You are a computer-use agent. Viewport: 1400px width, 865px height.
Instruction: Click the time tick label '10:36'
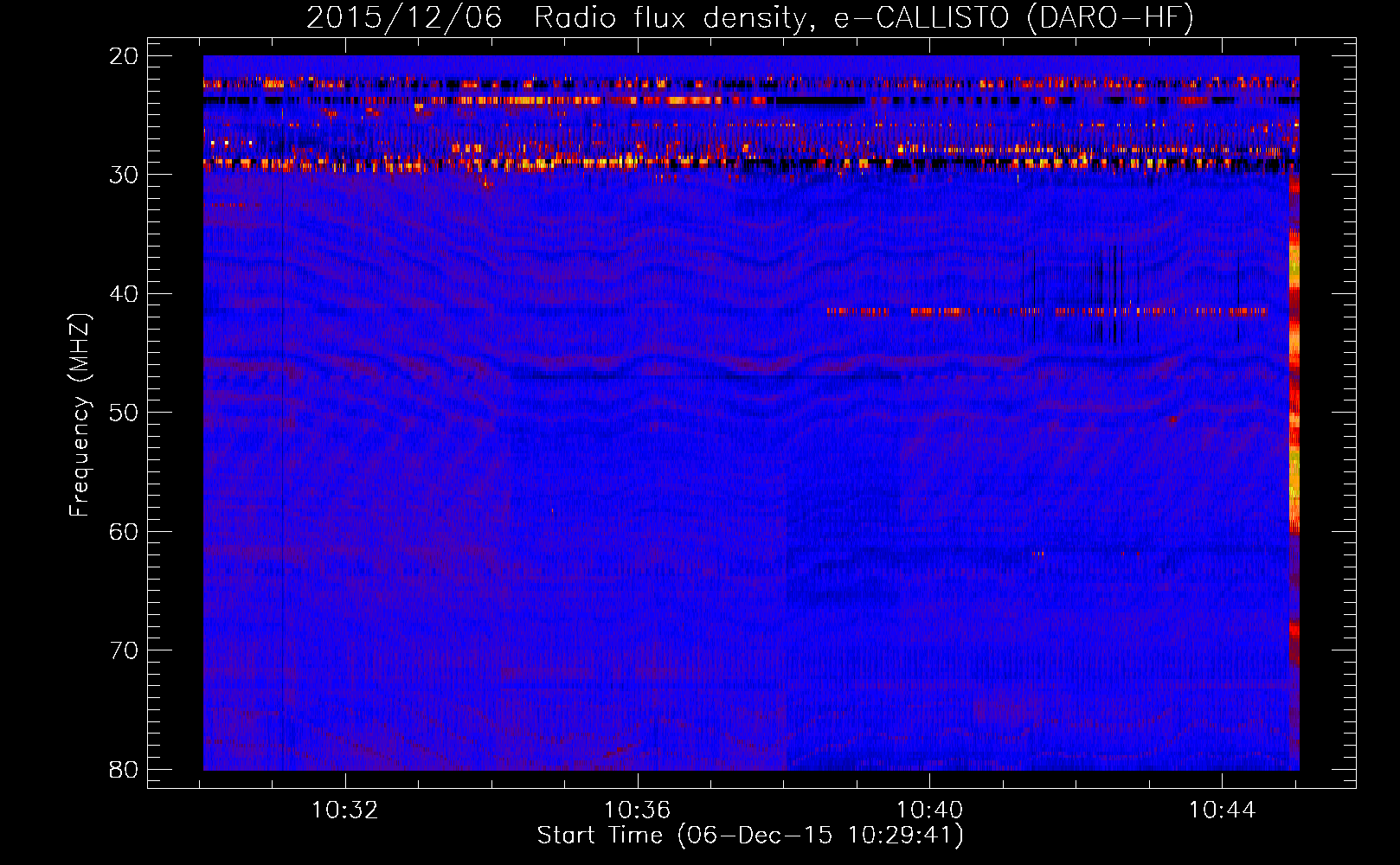click(638, 811)
